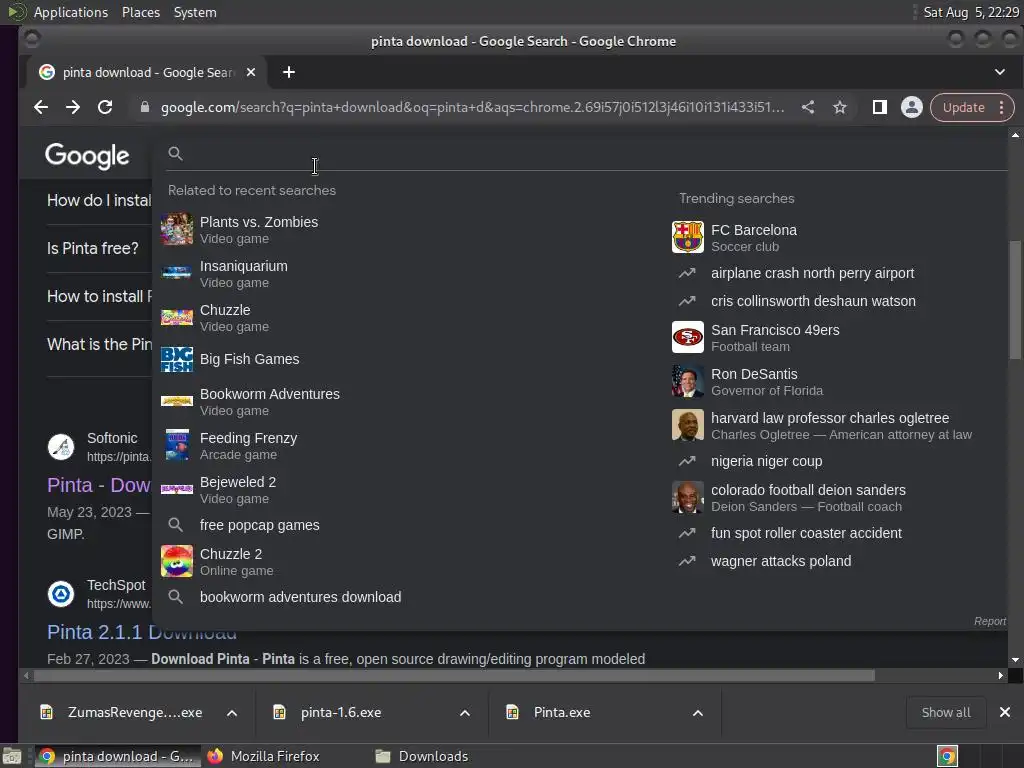Reload the current page
This screenshot has height=768, width=1024.
[x=104, y=107]
